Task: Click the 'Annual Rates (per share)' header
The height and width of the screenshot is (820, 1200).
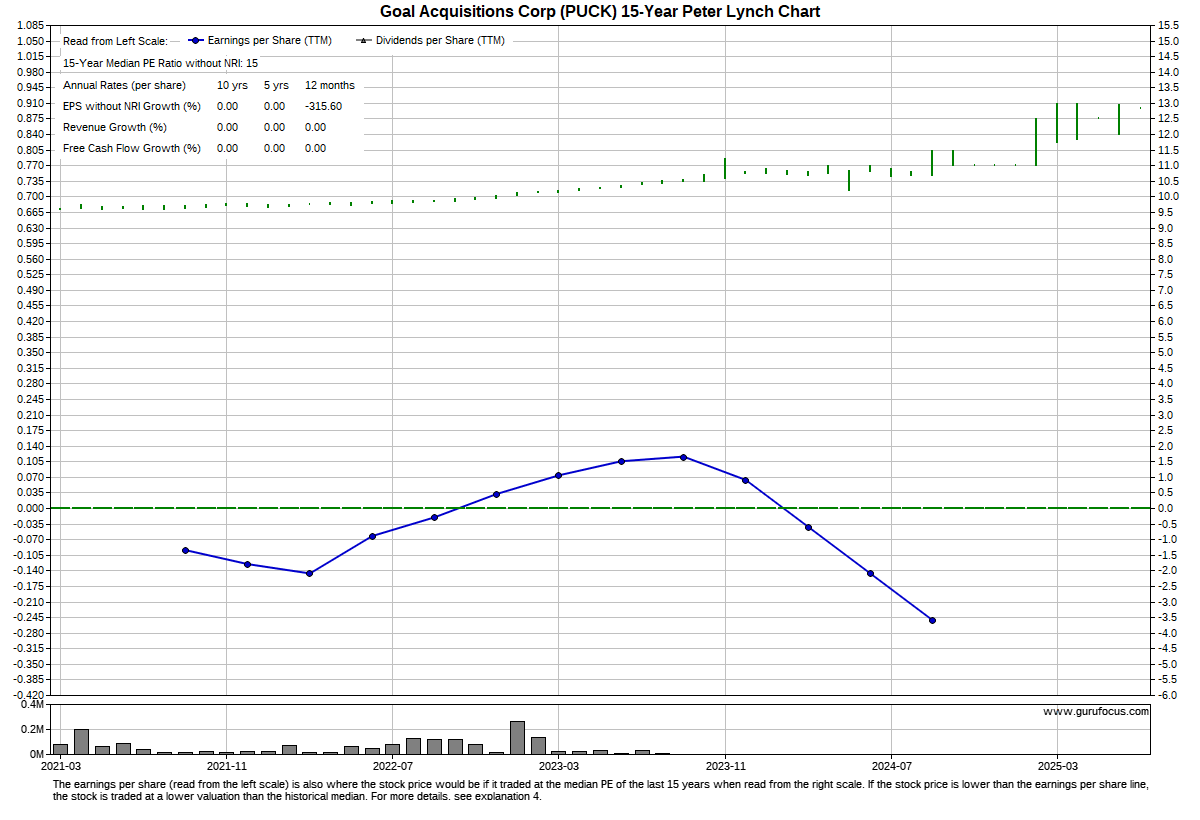Action: click(x=124, y=85)
